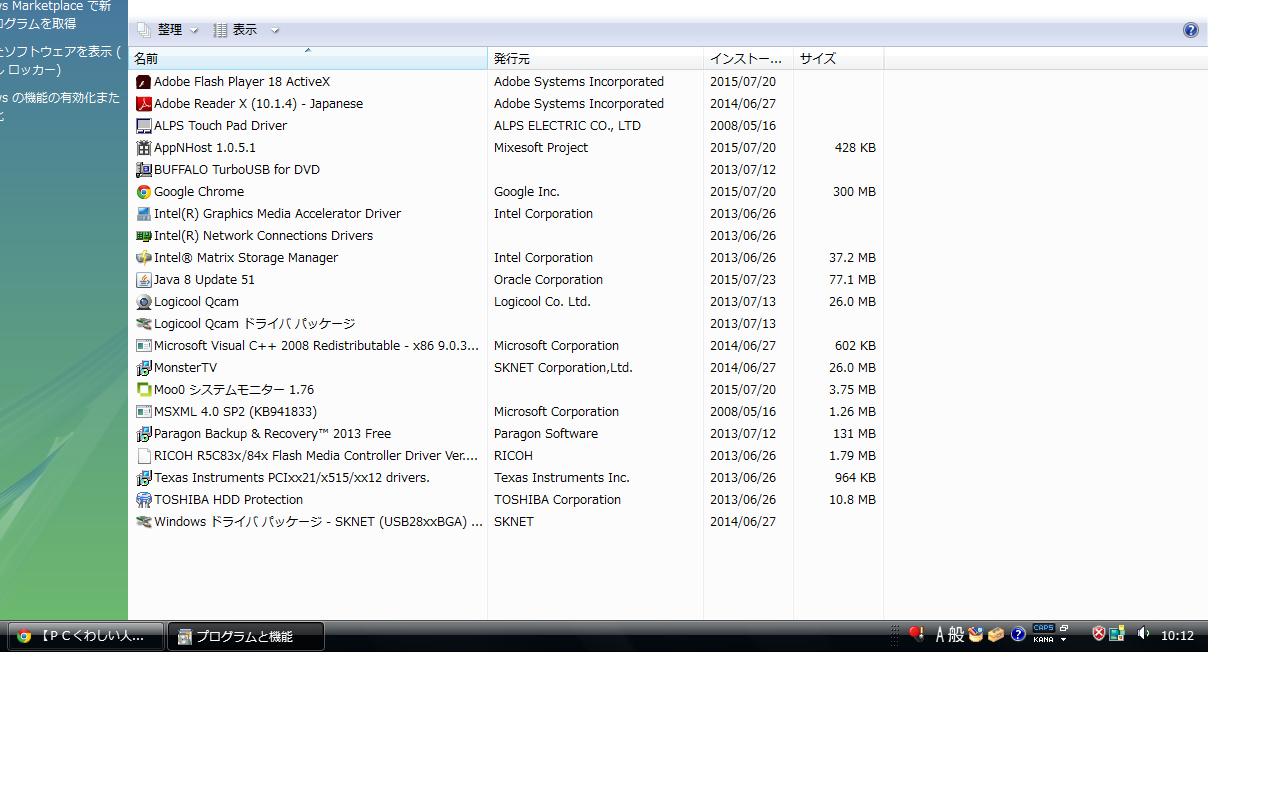Toggle the KANA indicator in language bar
The image size is (1280, 800).
pyautogui.click(x=1043, y=639)
